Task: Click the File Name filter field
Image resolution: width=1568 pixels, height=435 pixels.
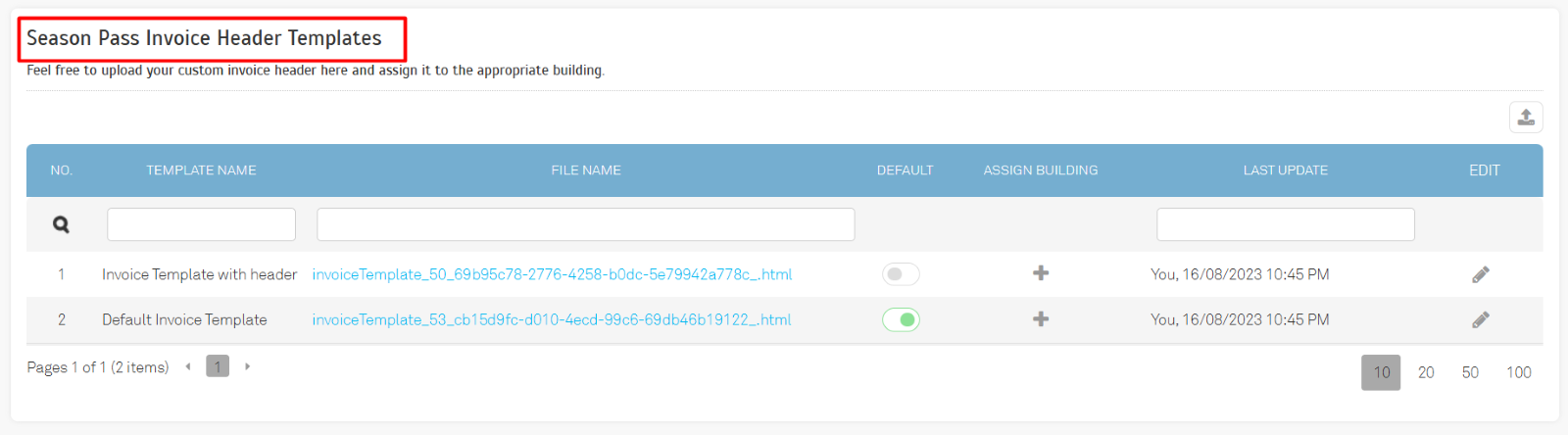Action: [x=585, y=224]
